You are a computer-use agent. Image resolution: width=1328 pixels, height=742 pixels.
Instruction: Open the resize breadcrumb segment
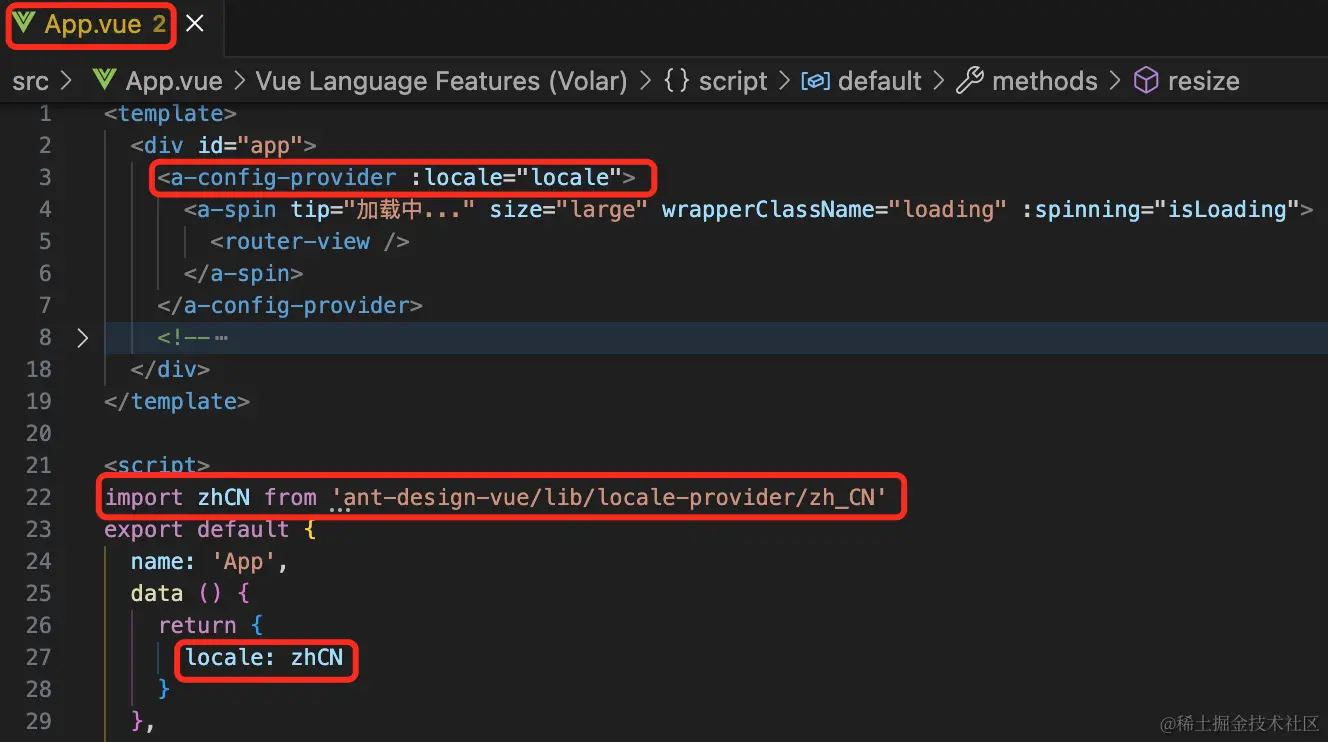coord(1203,81)
